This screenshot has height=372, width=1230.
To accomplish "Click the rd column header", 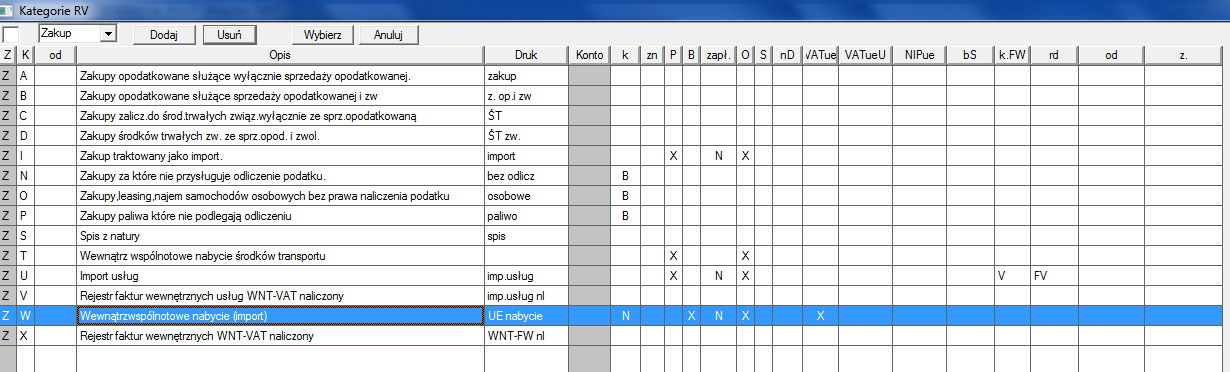I will point(1054,55).
